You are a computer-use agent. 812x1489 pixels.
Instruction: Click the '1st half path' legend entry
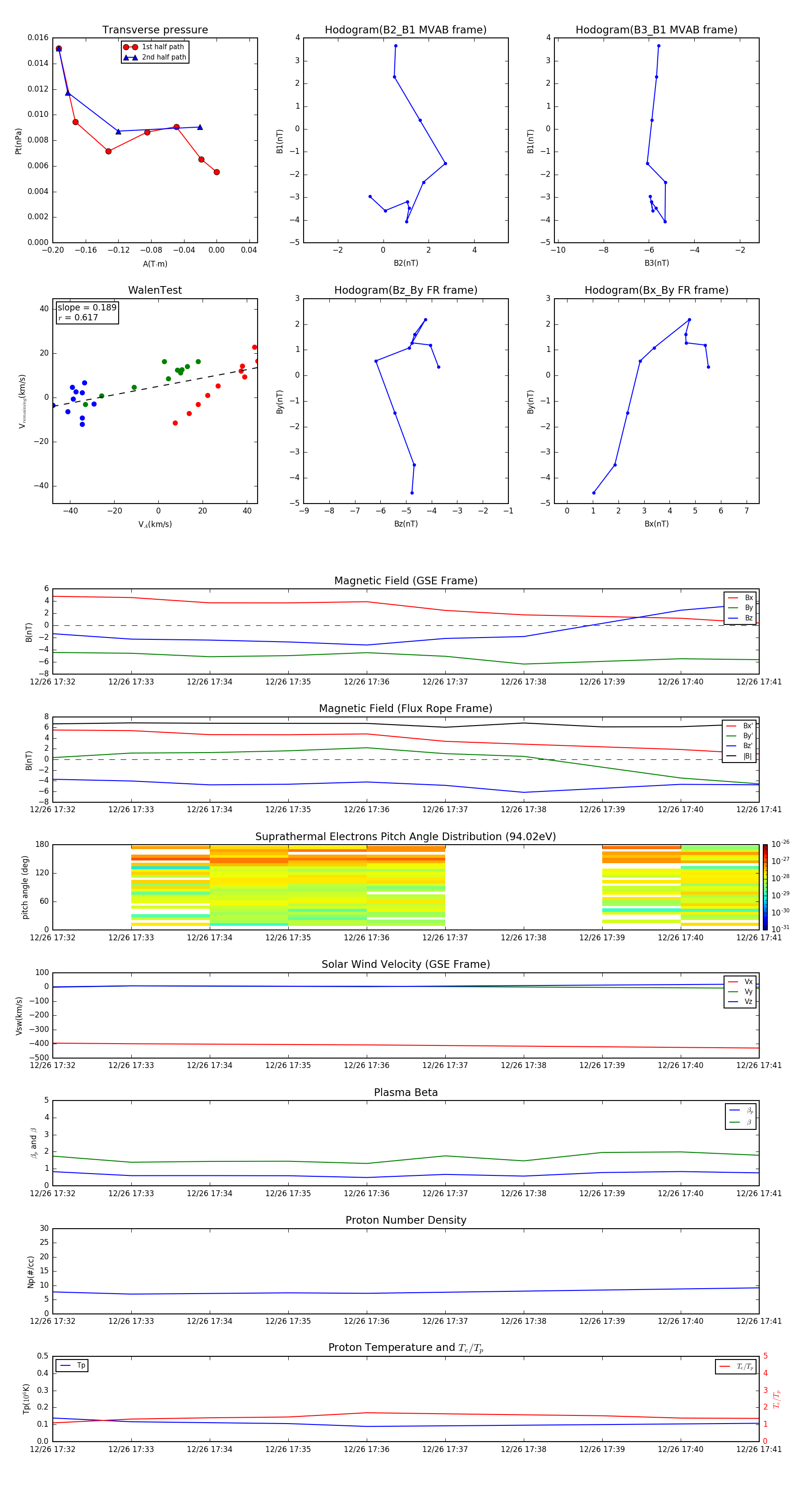tap(154, 47)
